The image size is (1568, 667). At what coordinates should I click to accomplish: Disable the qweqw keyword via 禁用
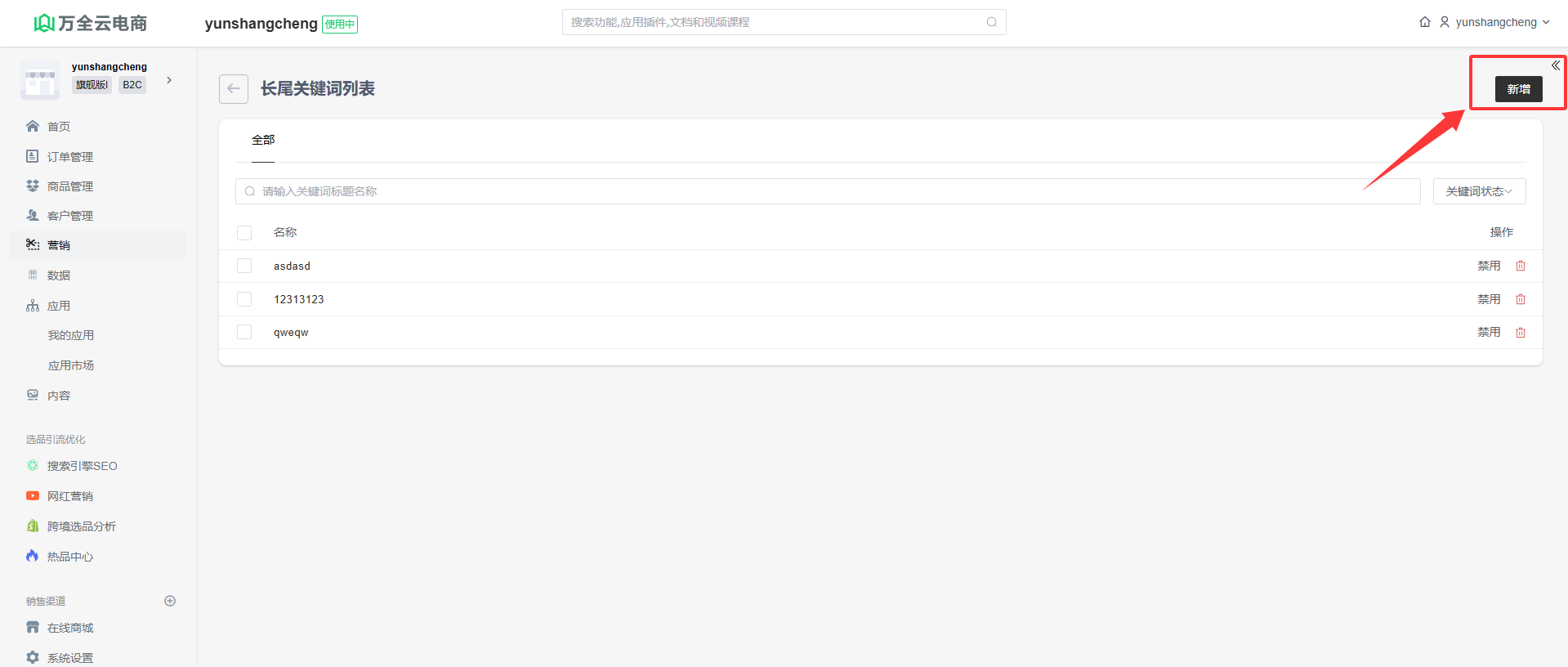click(x=1489, y=333)
